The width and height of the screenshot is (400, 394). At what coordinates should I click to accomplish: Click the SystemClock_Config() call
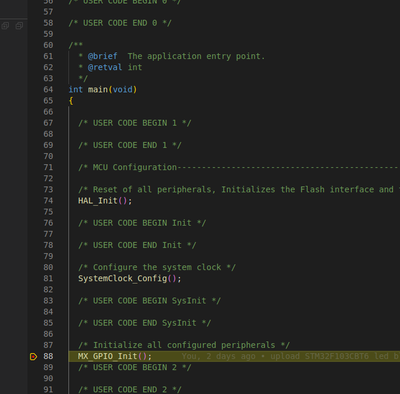click(129, 278)
